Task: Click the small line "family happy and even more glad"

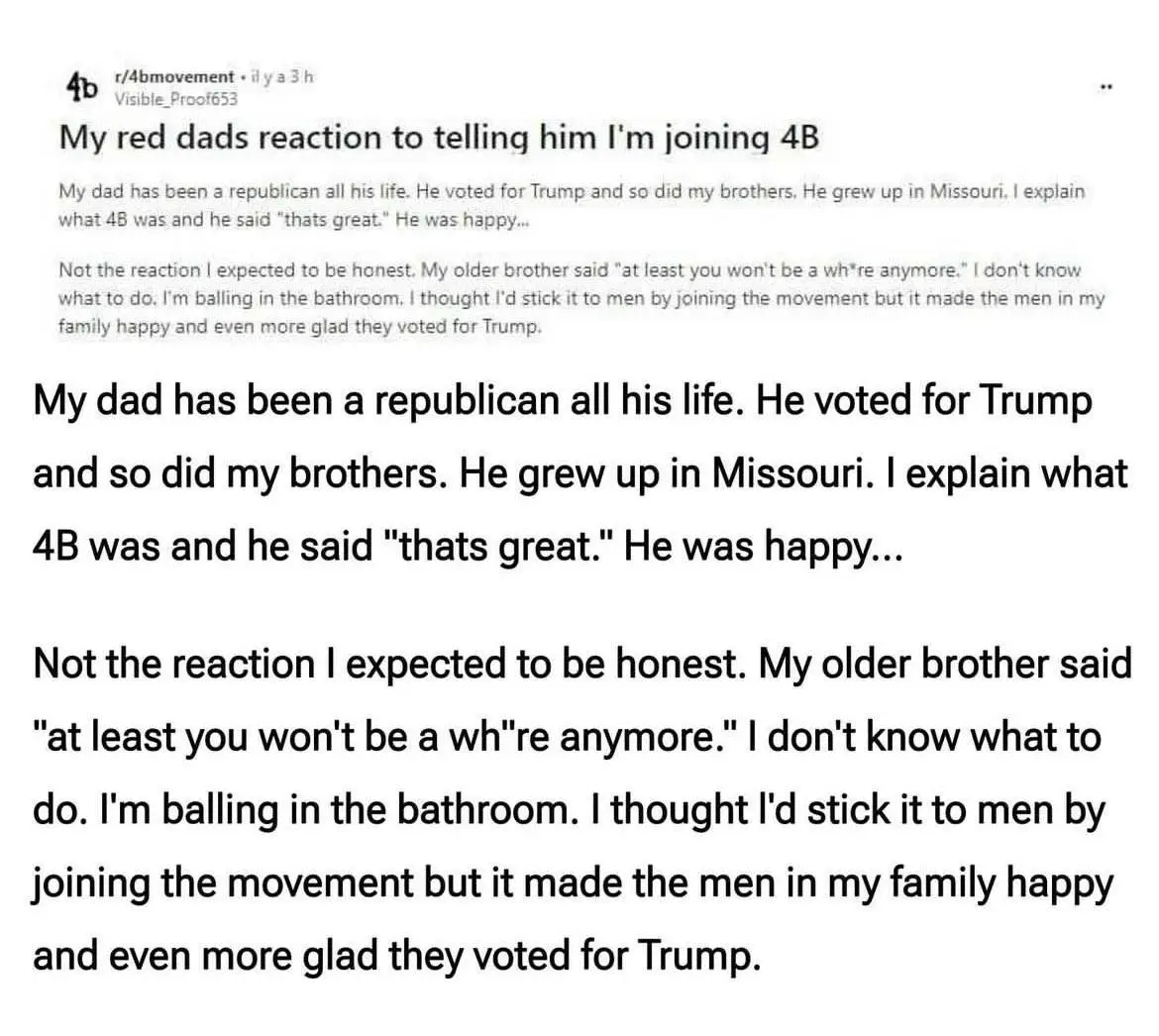Action: [301, 326]
